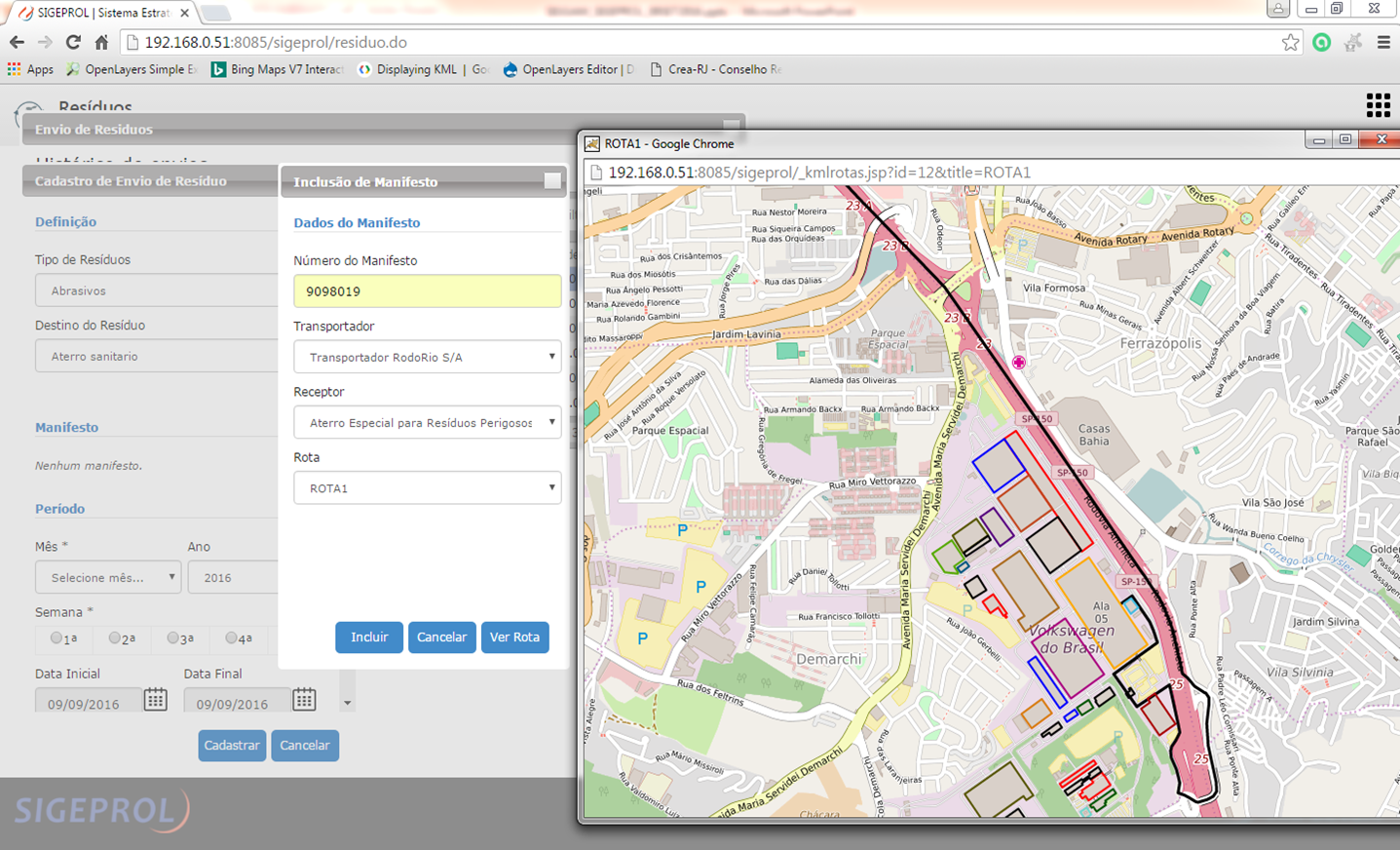Click the Ano field showing 2016

pyautogui.click(x=234, y=577)
